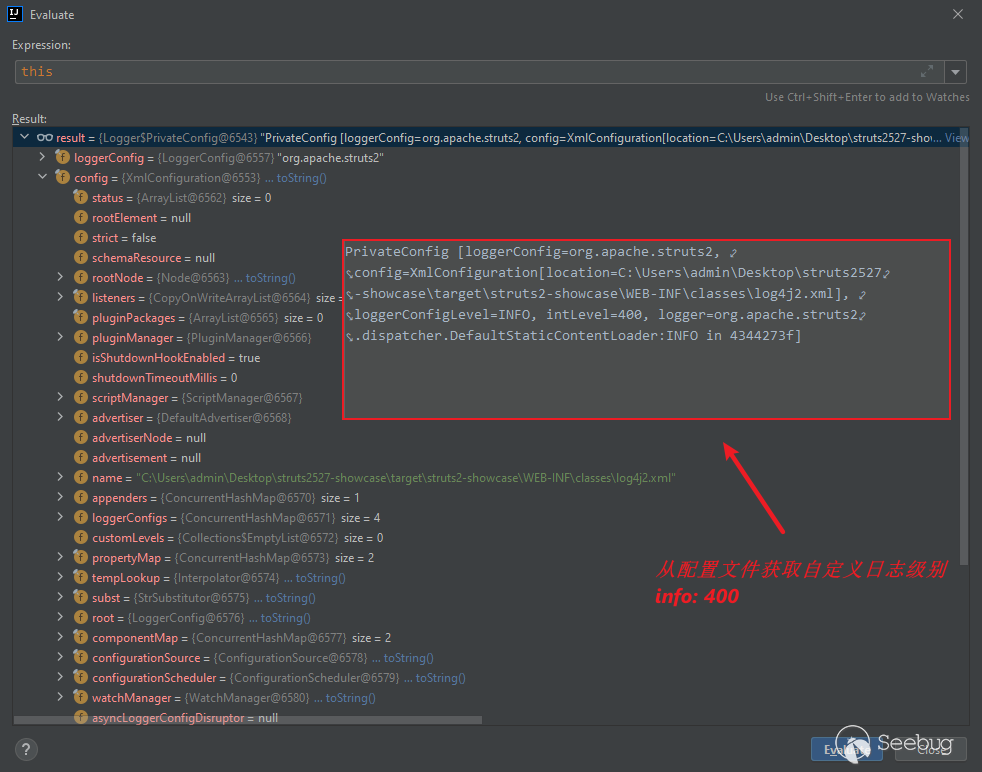Click the field icon beside appenders
The width and height of the screenshot is (982, 772).
click(x=82, y=498)
